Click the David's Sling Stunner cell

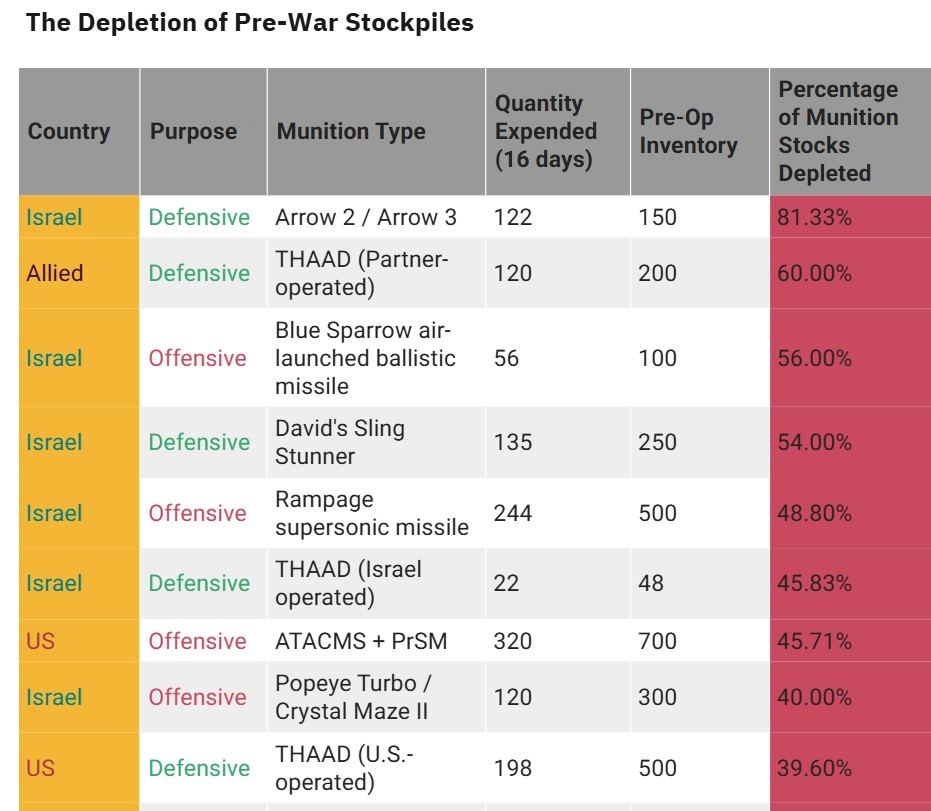(x=340, y=442)
